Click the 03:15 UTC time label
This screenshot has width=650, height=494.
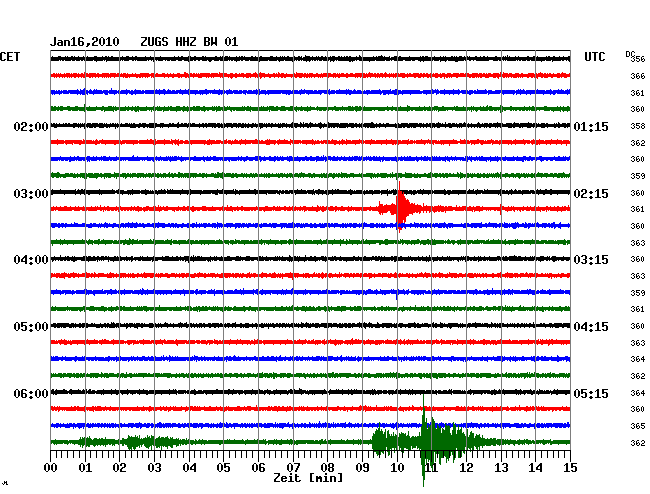point(591,260)
